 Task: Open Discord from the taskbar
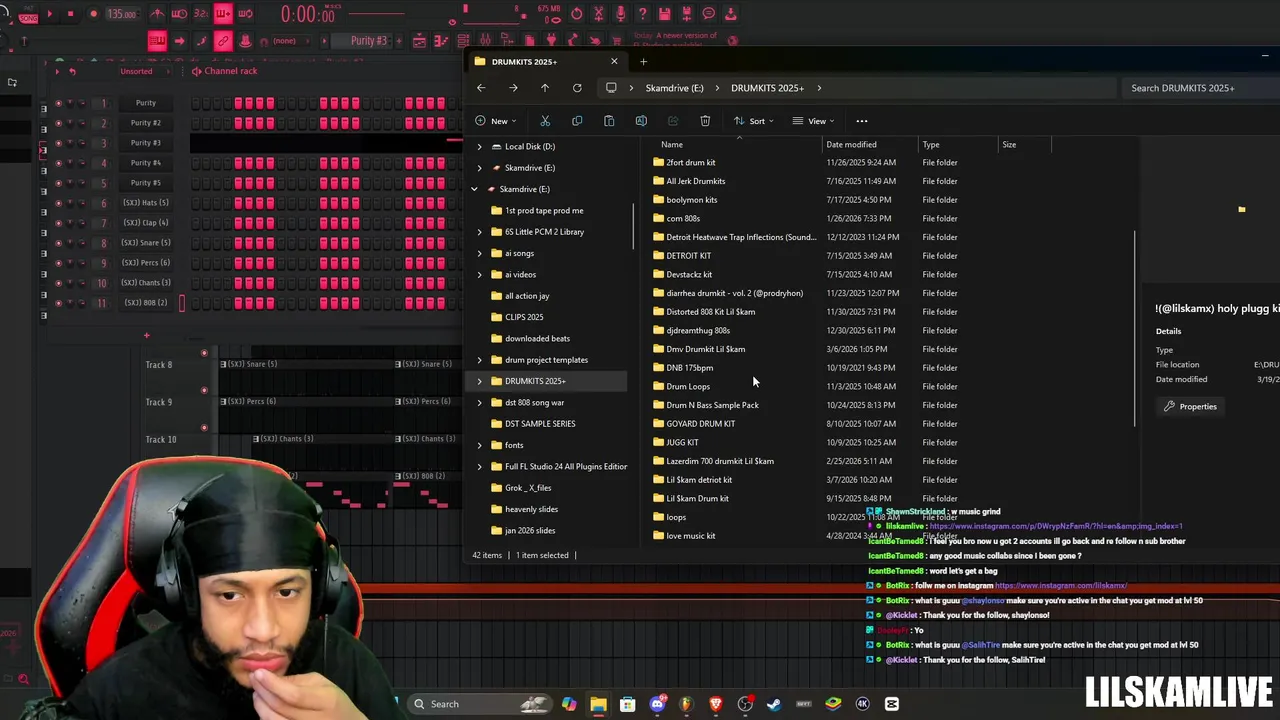pyautogui.click(x=657, y=704)
